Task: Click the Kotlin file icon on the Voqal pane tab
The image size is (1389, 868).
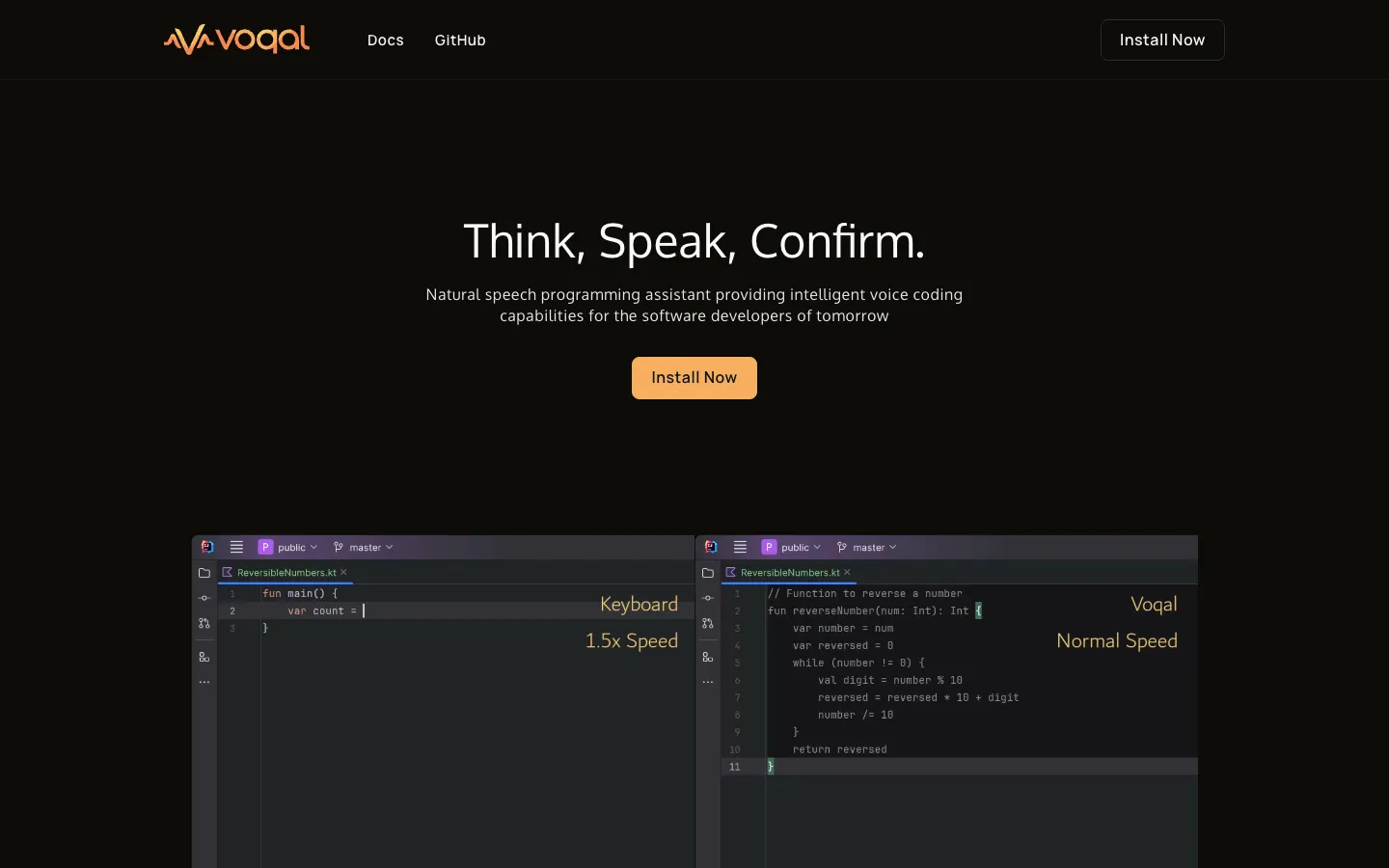Action: (731, 572)
